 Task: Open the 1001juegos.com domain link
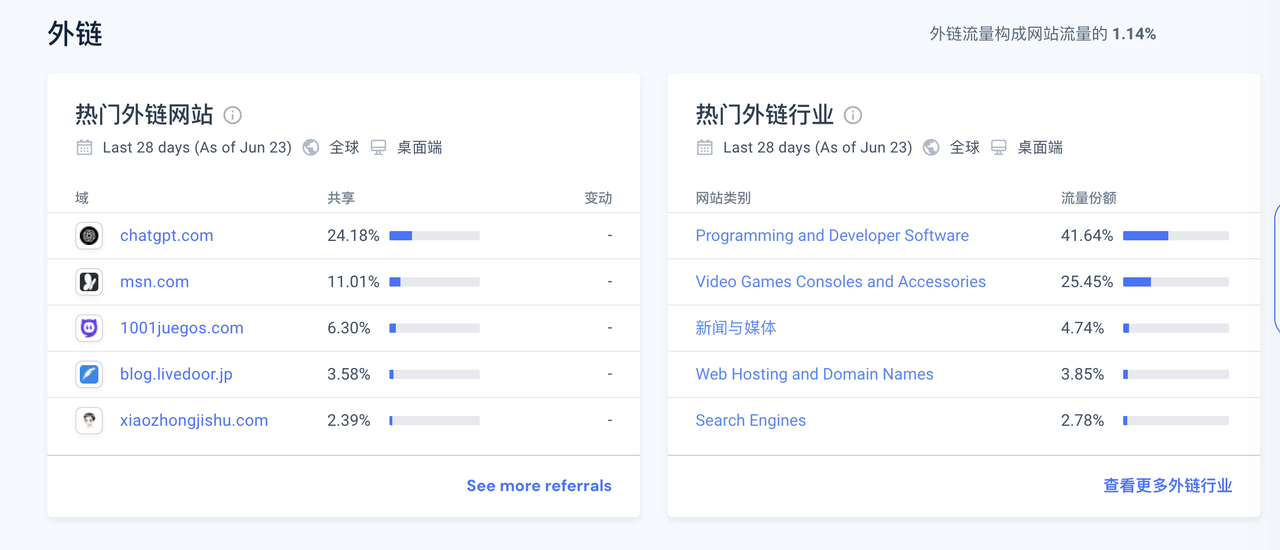(181, 328)
